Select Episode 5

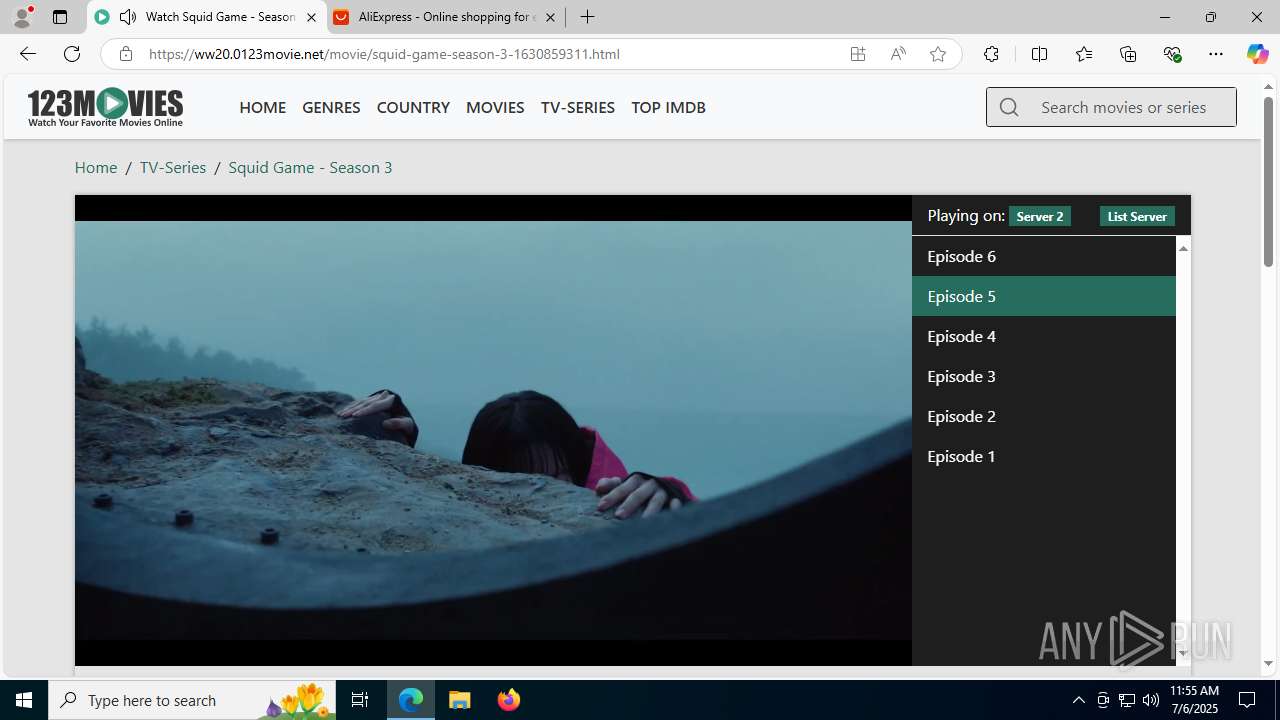pos(1043,296)
